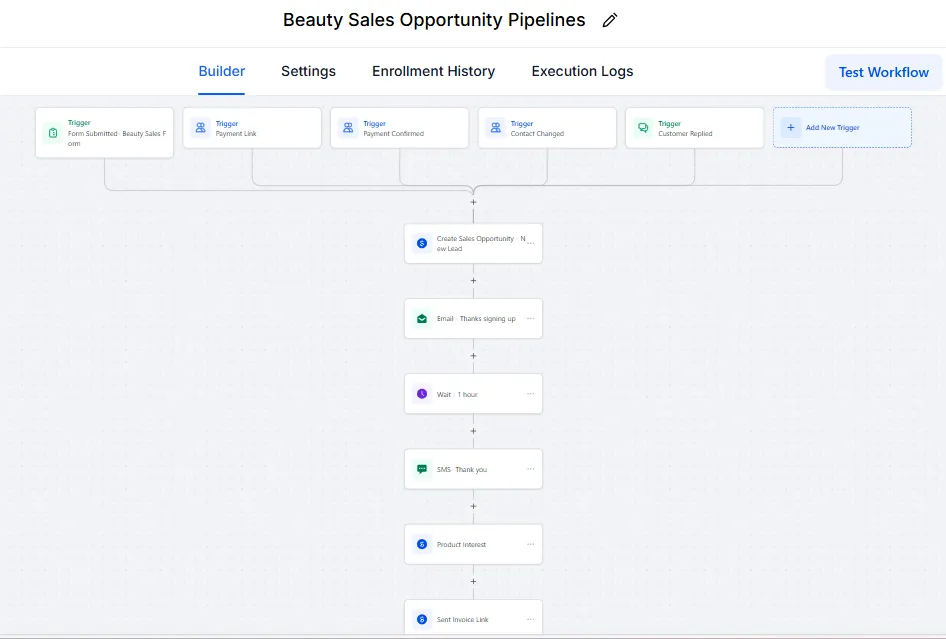Add step between Product Interest and Sent Invoice
Viewport: 946px width, 639px height.
(474, 581)
